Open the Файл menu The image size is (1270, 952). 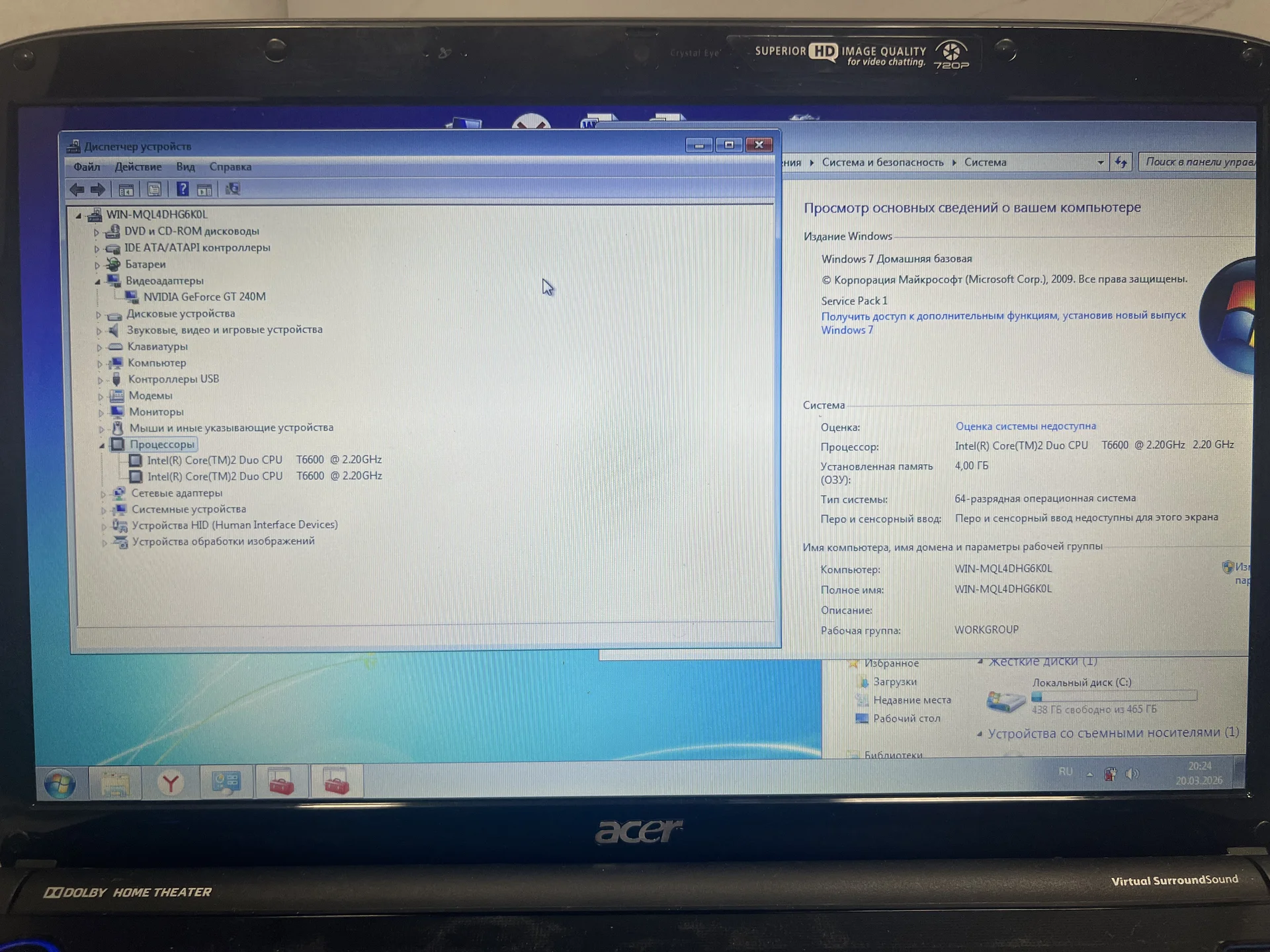pyautogui.click(x=87, y=167)
